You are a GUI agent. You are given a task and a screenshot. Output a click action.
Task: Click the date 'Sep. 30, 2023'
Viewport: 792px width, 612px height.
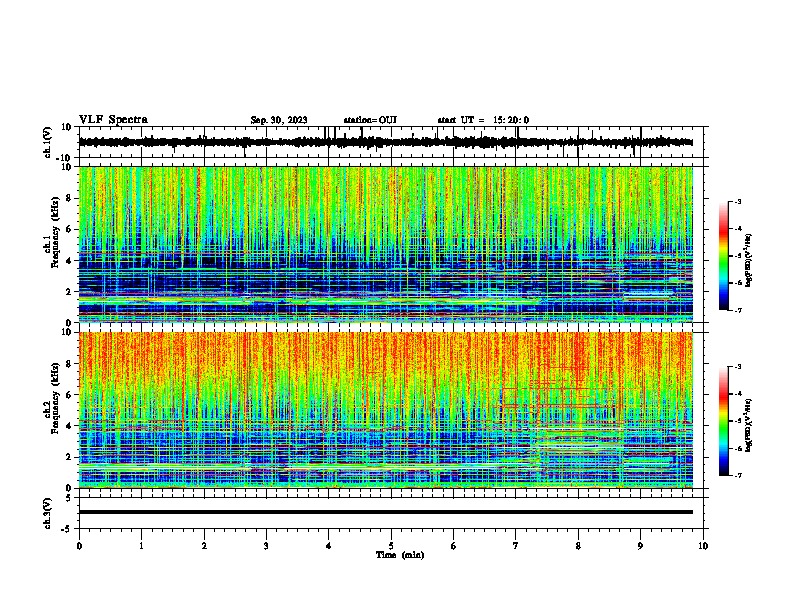(x=279, y=120)
